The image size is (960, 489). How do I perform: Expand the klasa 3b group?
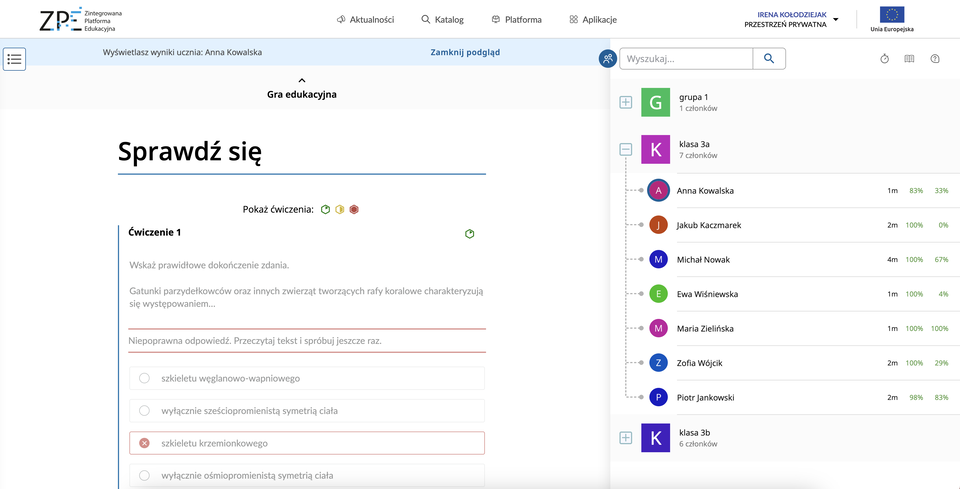[x=626, y=437]
